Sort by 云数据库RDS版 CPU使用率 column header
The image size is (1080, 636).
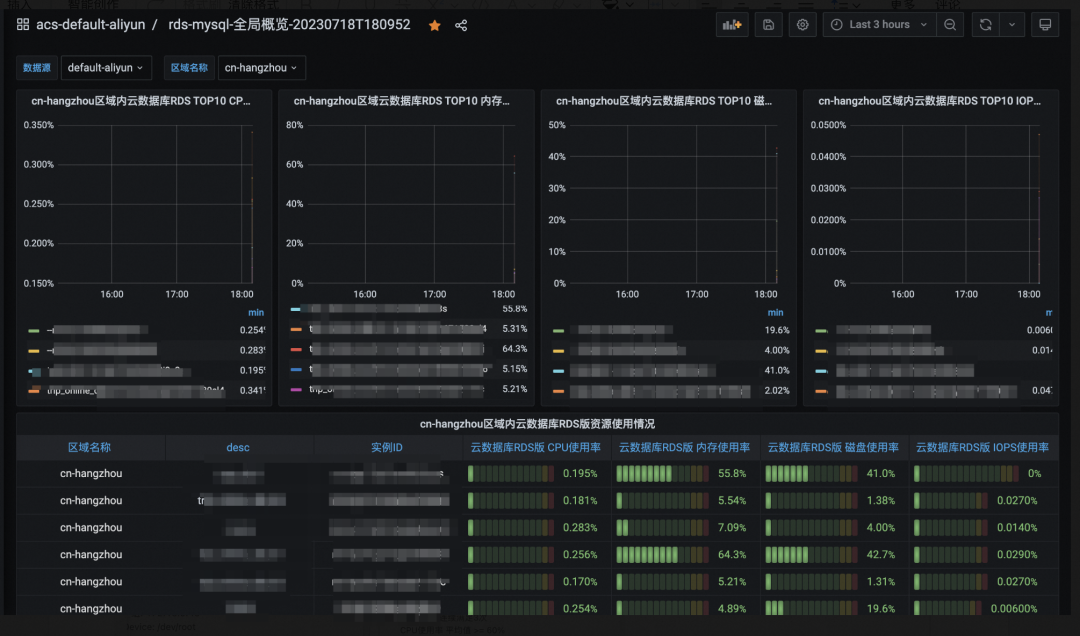[x=536, y=447]
